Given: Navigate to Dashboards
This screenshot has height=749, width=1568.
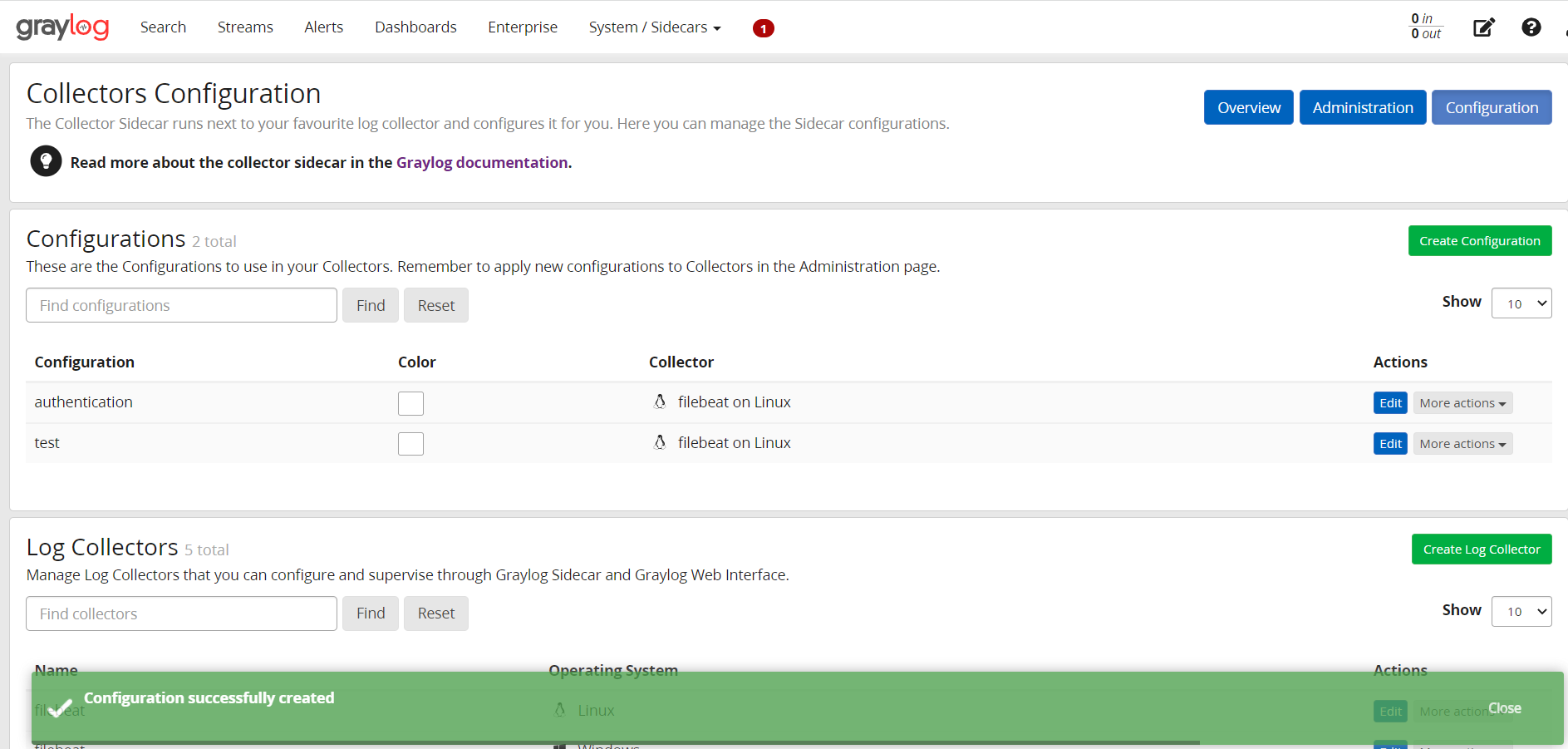Looking at the screenshot, I should pyautogui.click(x=415, y=27).
